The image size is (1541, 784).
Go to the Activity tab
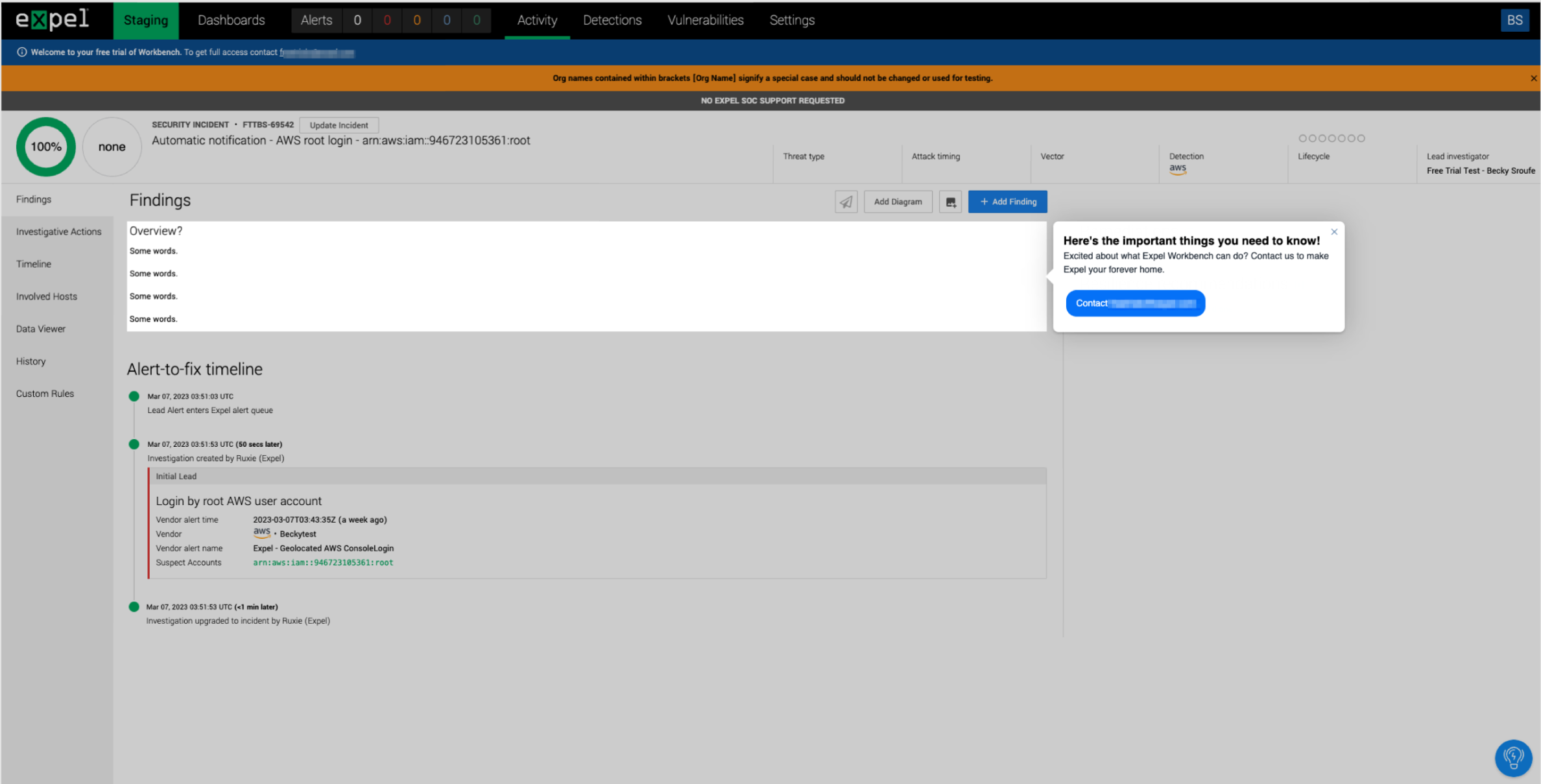(x=537, y=20)
